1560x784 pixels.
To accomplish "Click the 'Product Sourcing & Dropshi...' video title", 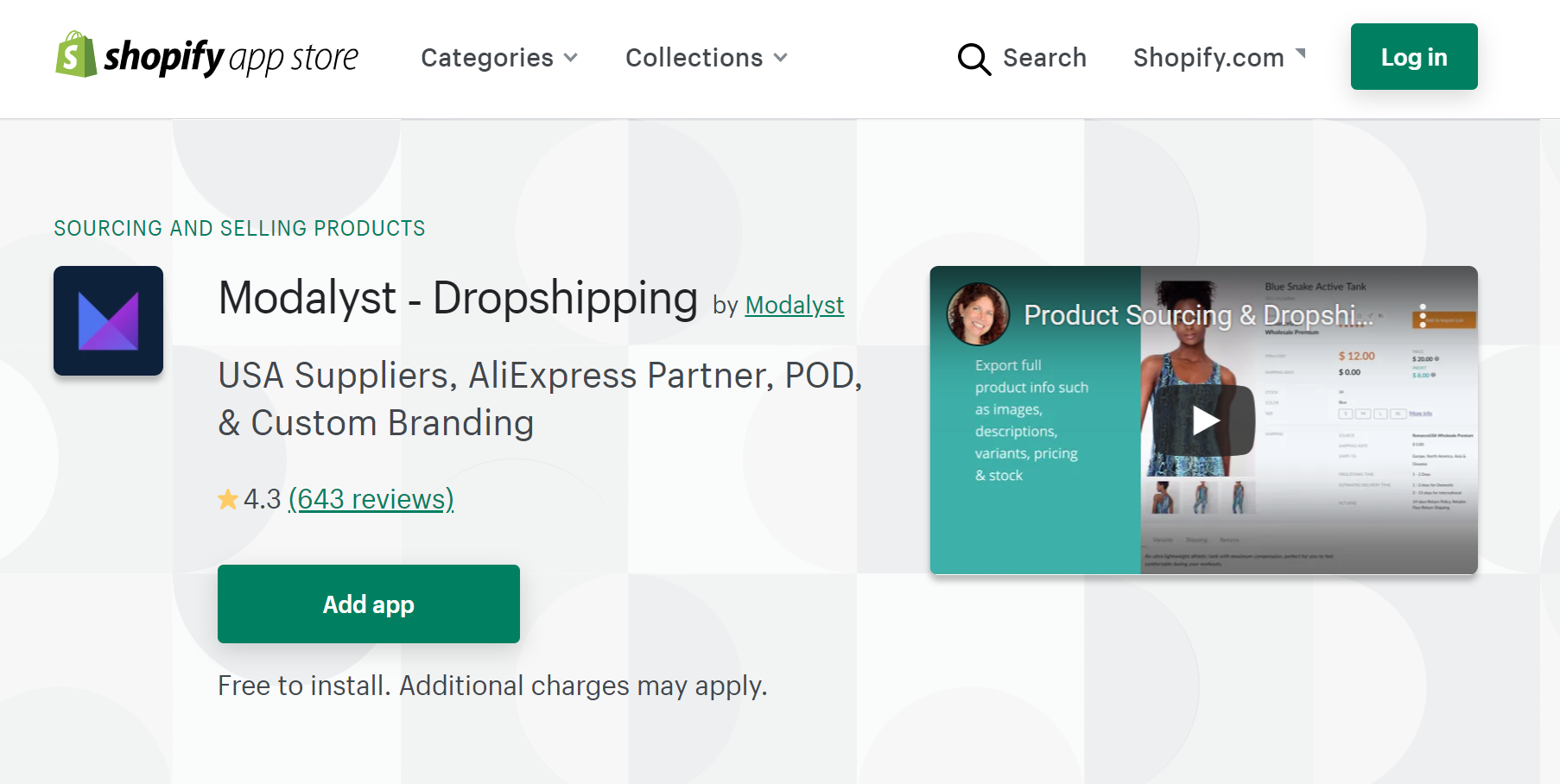I will (x=1197, y=315).
